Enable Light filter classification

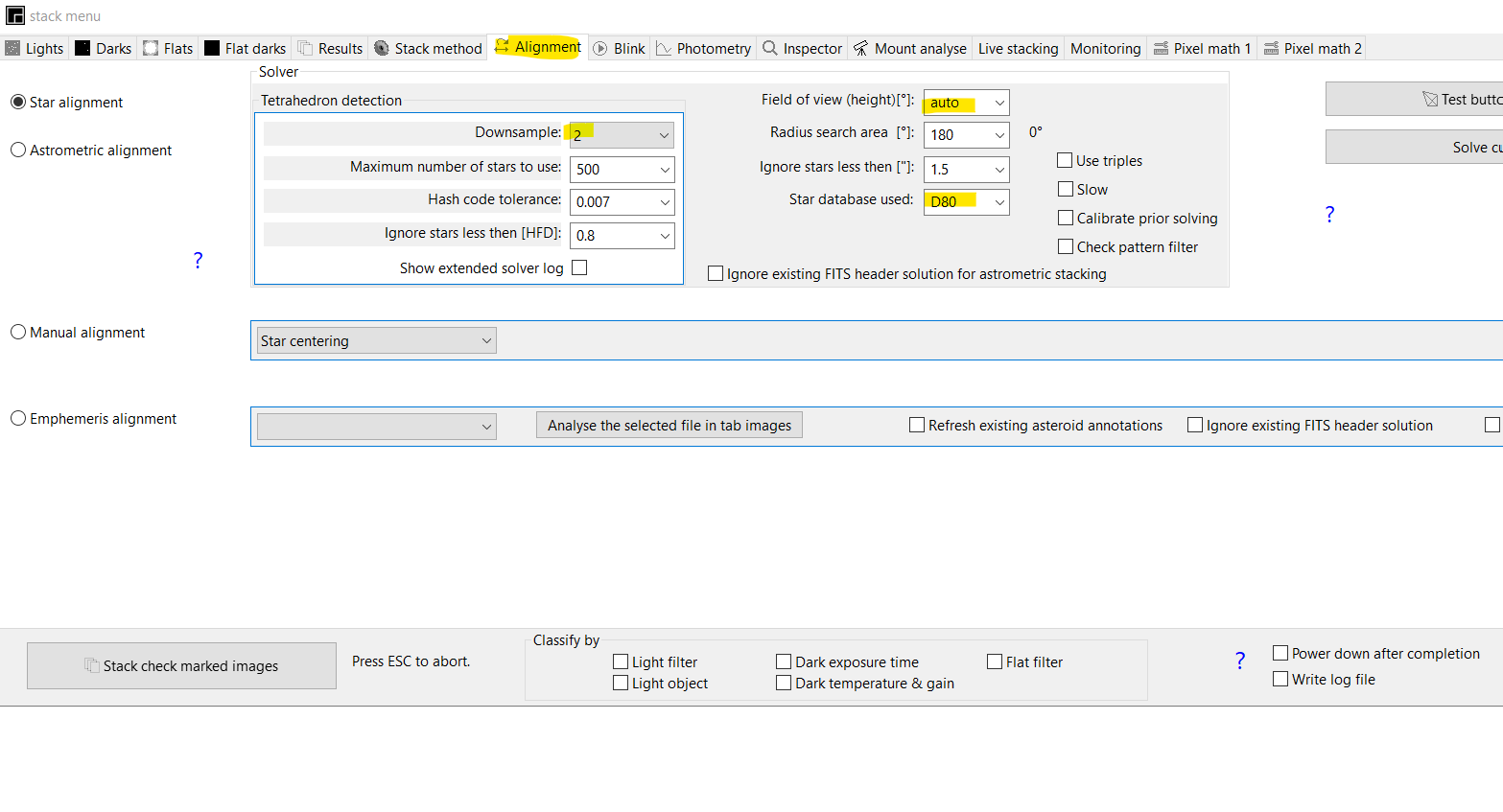coord(621,661)
